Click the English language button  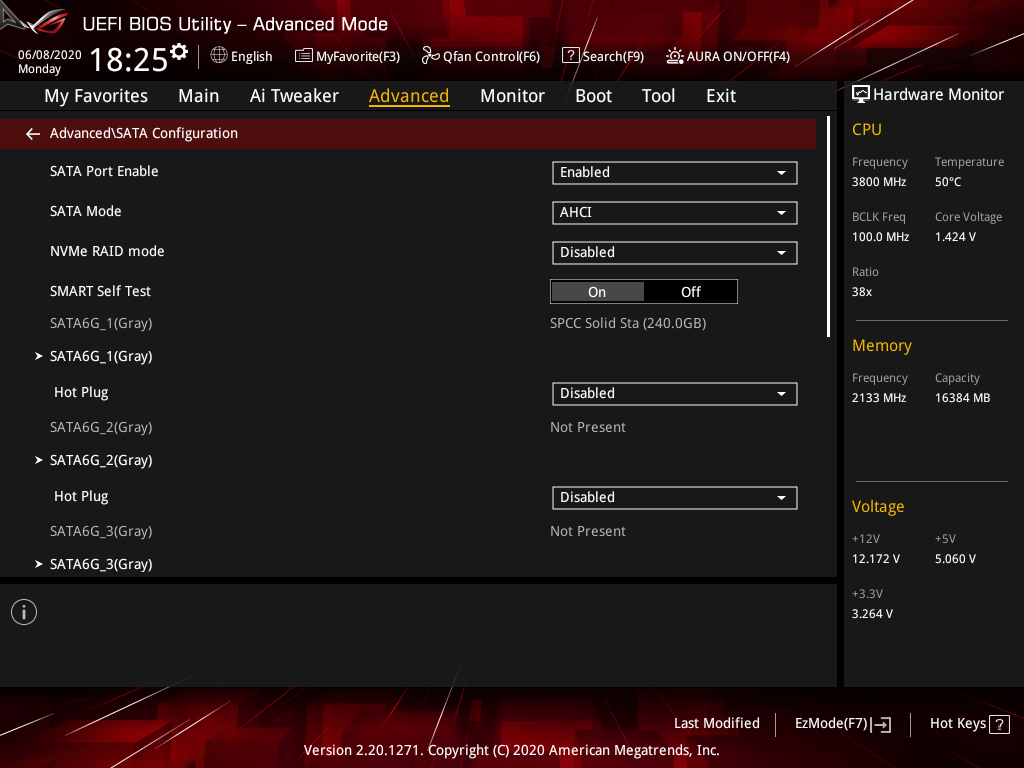(x=242, y=56)
